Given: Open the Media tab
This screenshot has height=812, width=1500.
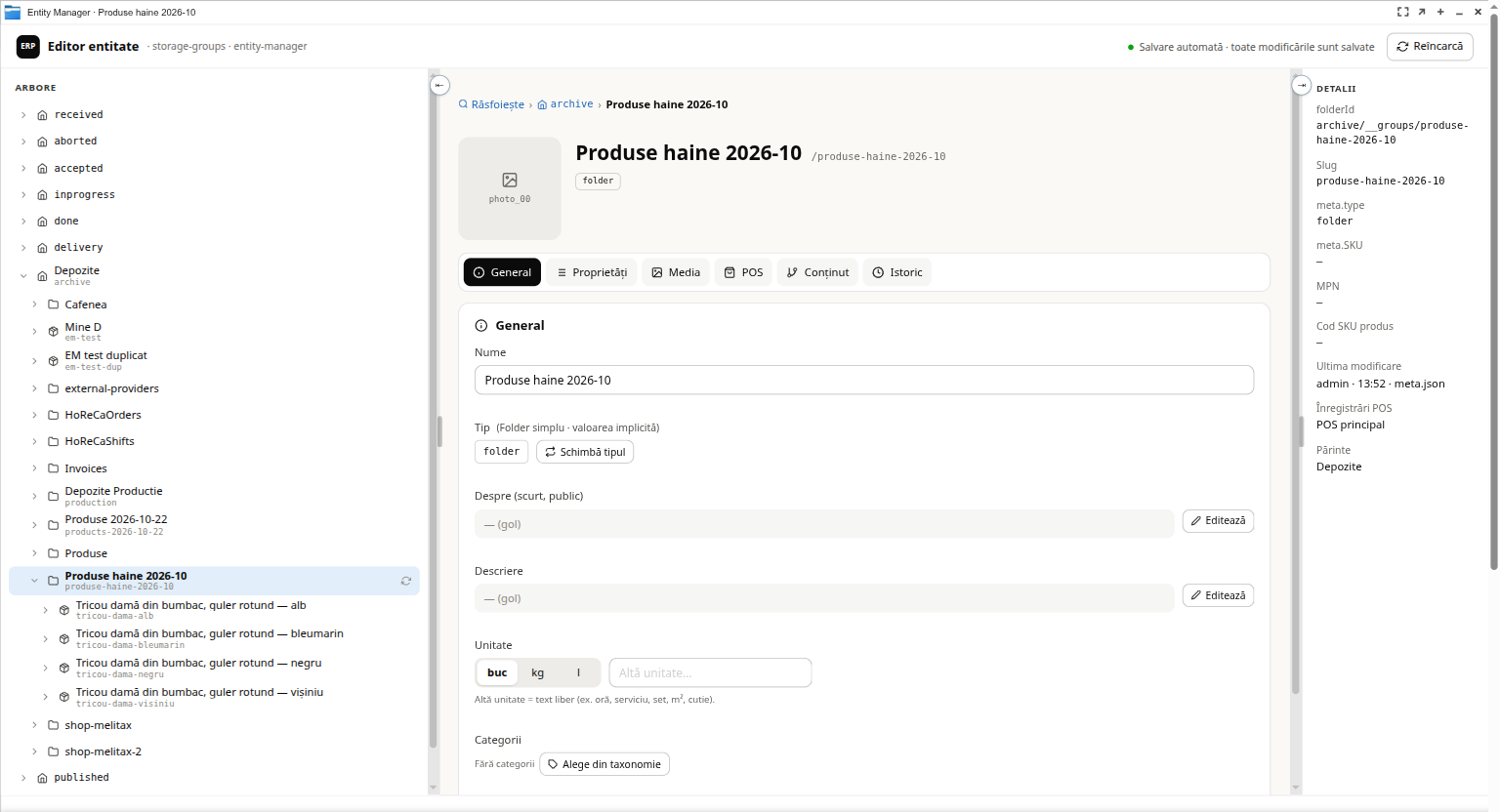Looking at the screenshot, I should [676, 272].
